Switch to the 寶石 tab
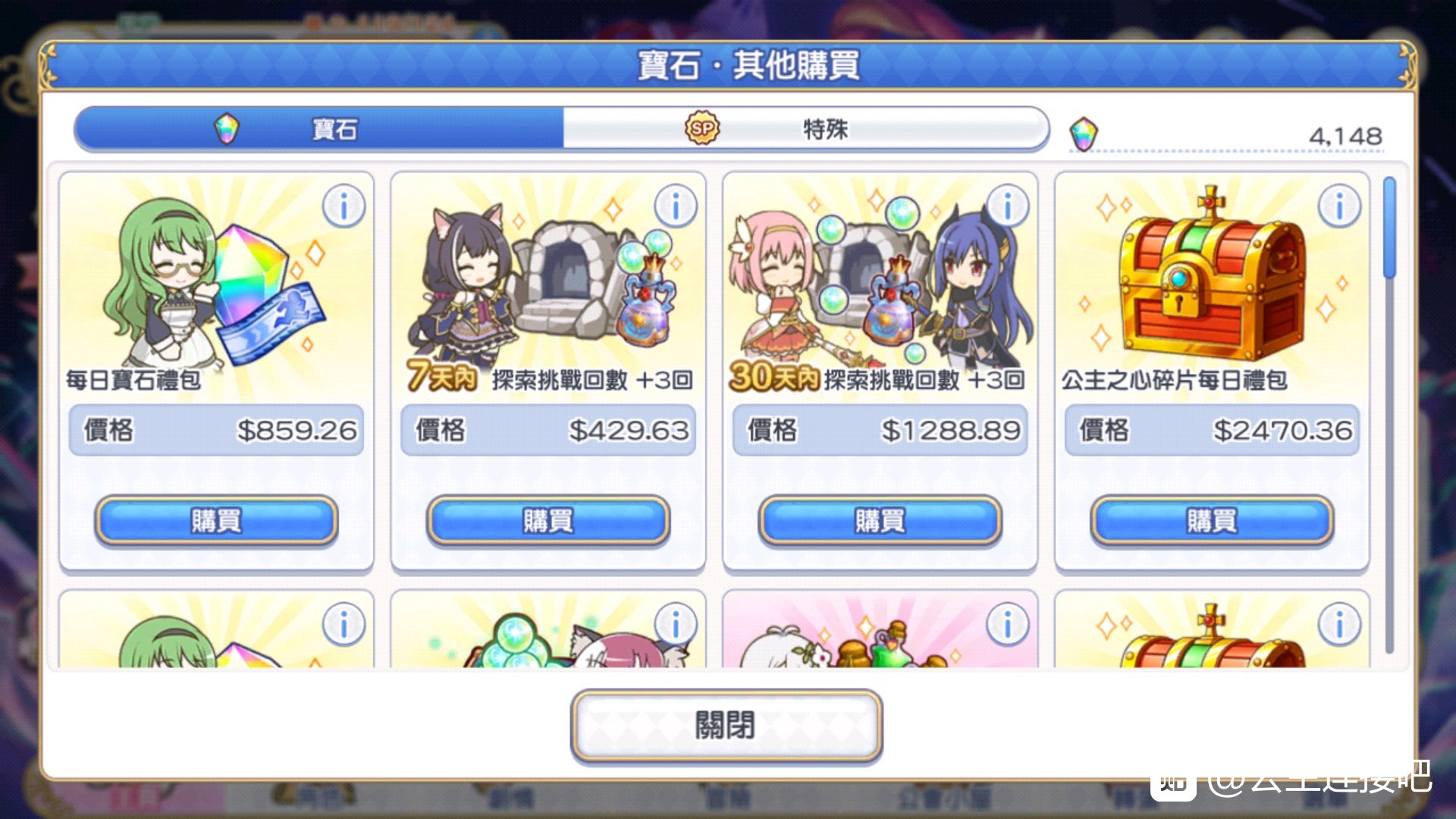Screen dimensions: 1456x819 click(319, 128)
